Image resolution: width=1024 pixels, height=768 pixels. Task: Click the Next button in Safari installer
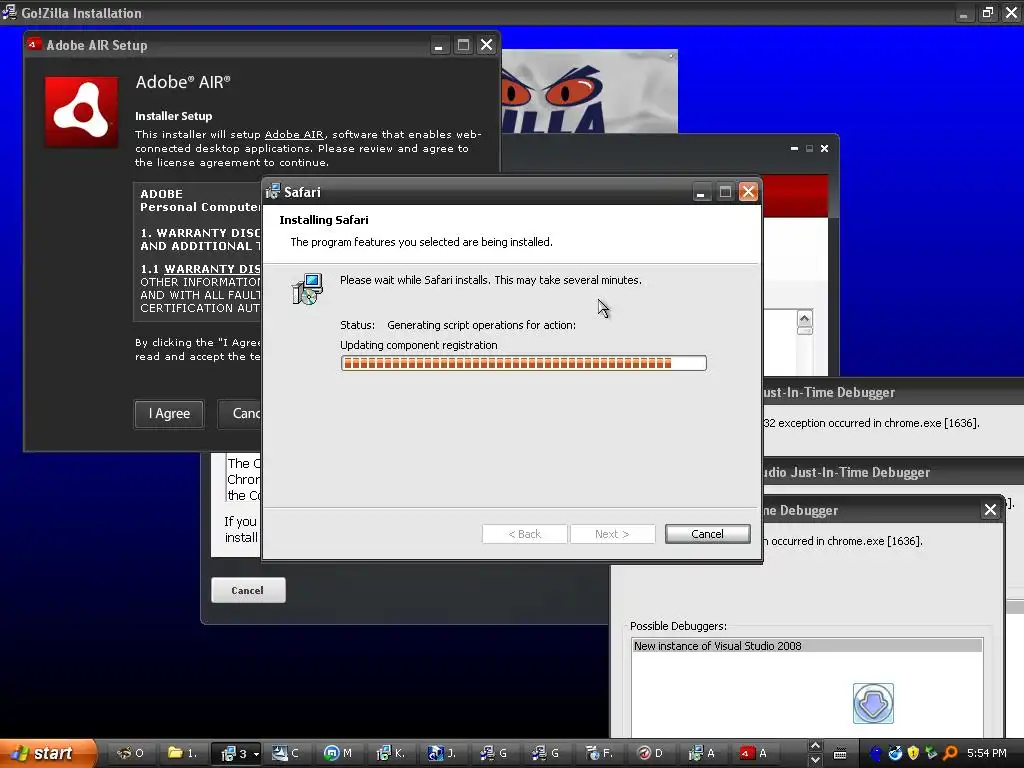point(612,534)
